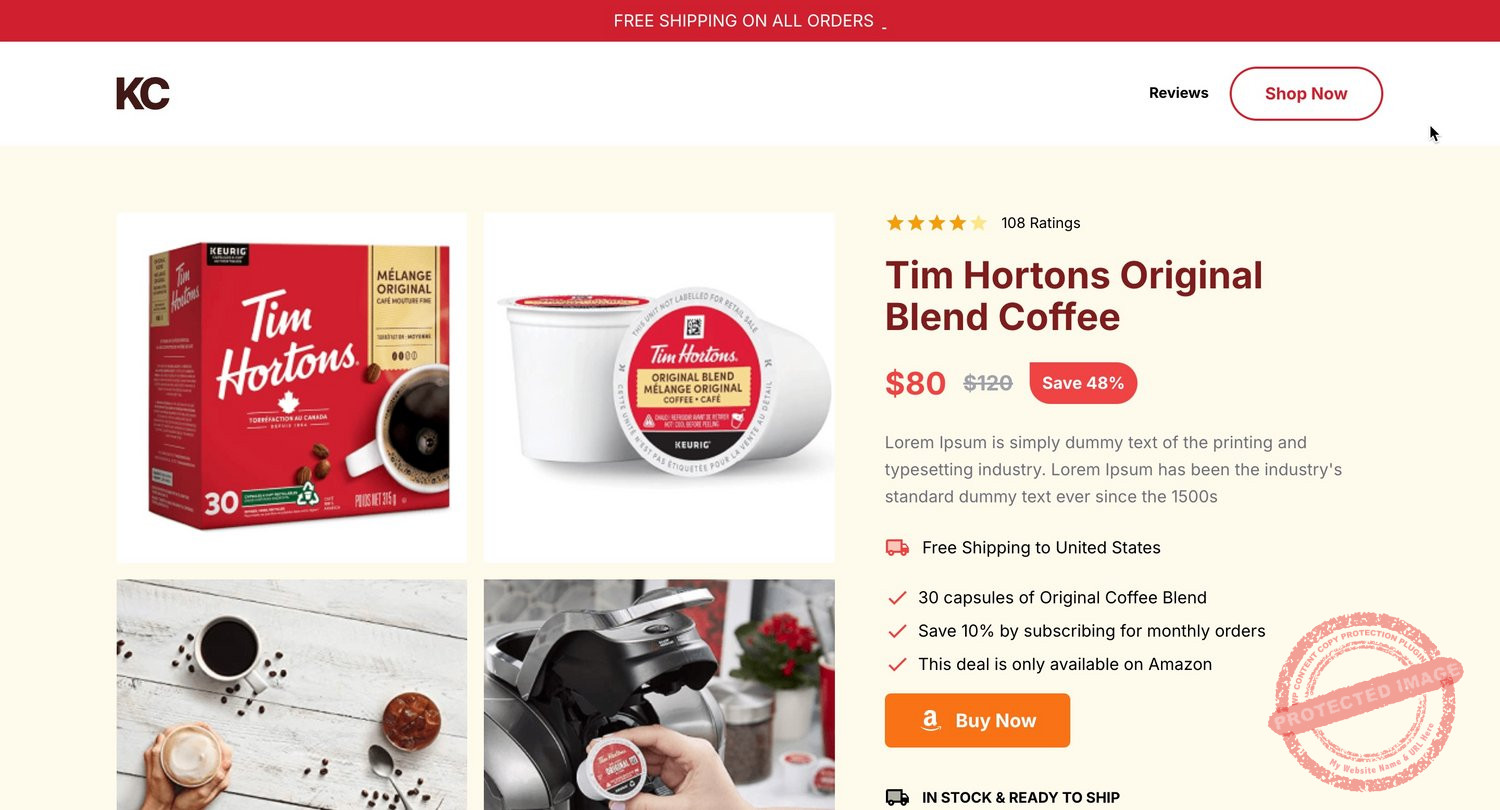Open the coffee cups on table photo
This screenshot has width=1500, height=810.
tap(292, 695)
